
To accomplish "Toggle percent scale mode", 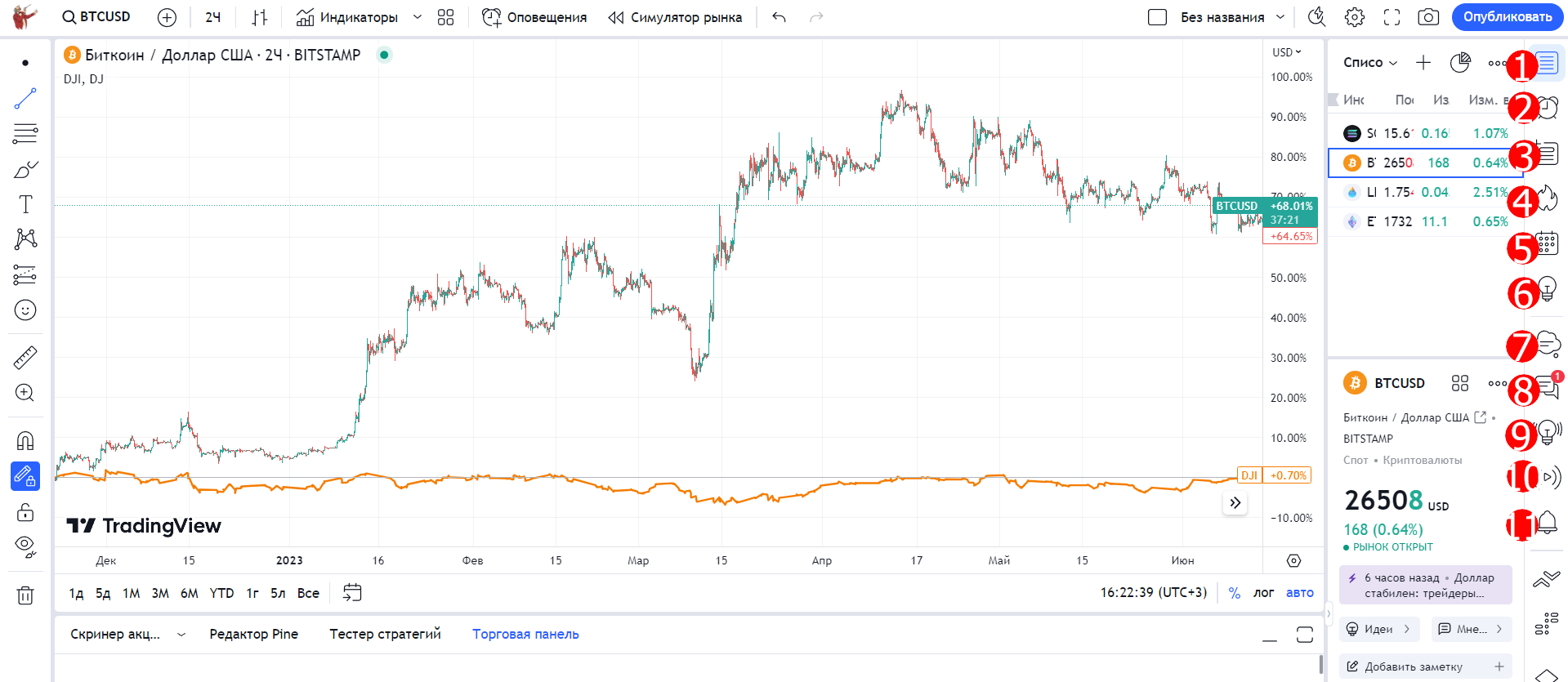I will point(1235,593).
